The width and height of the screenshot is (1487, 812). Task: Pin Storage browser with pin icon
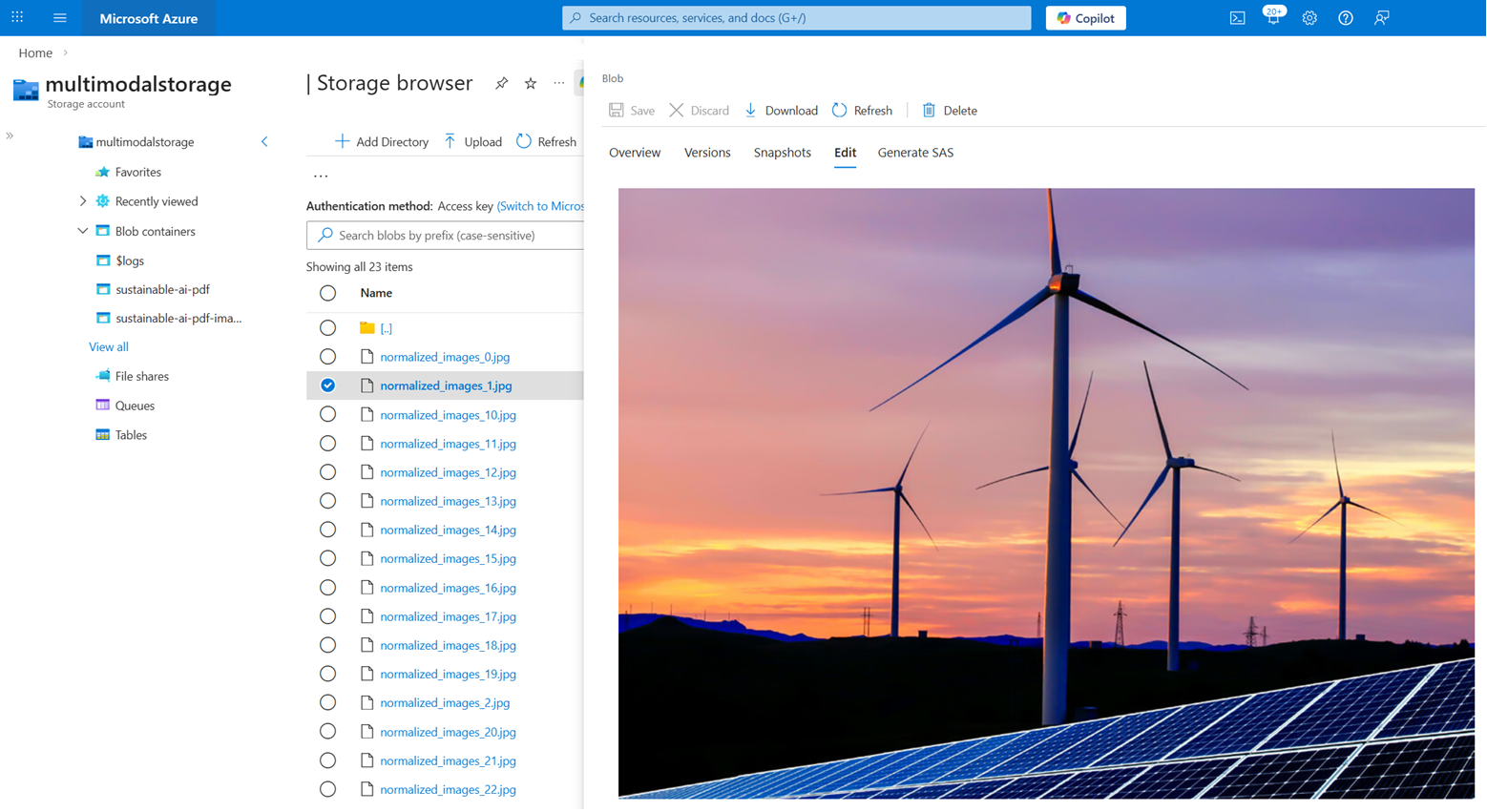501,84
